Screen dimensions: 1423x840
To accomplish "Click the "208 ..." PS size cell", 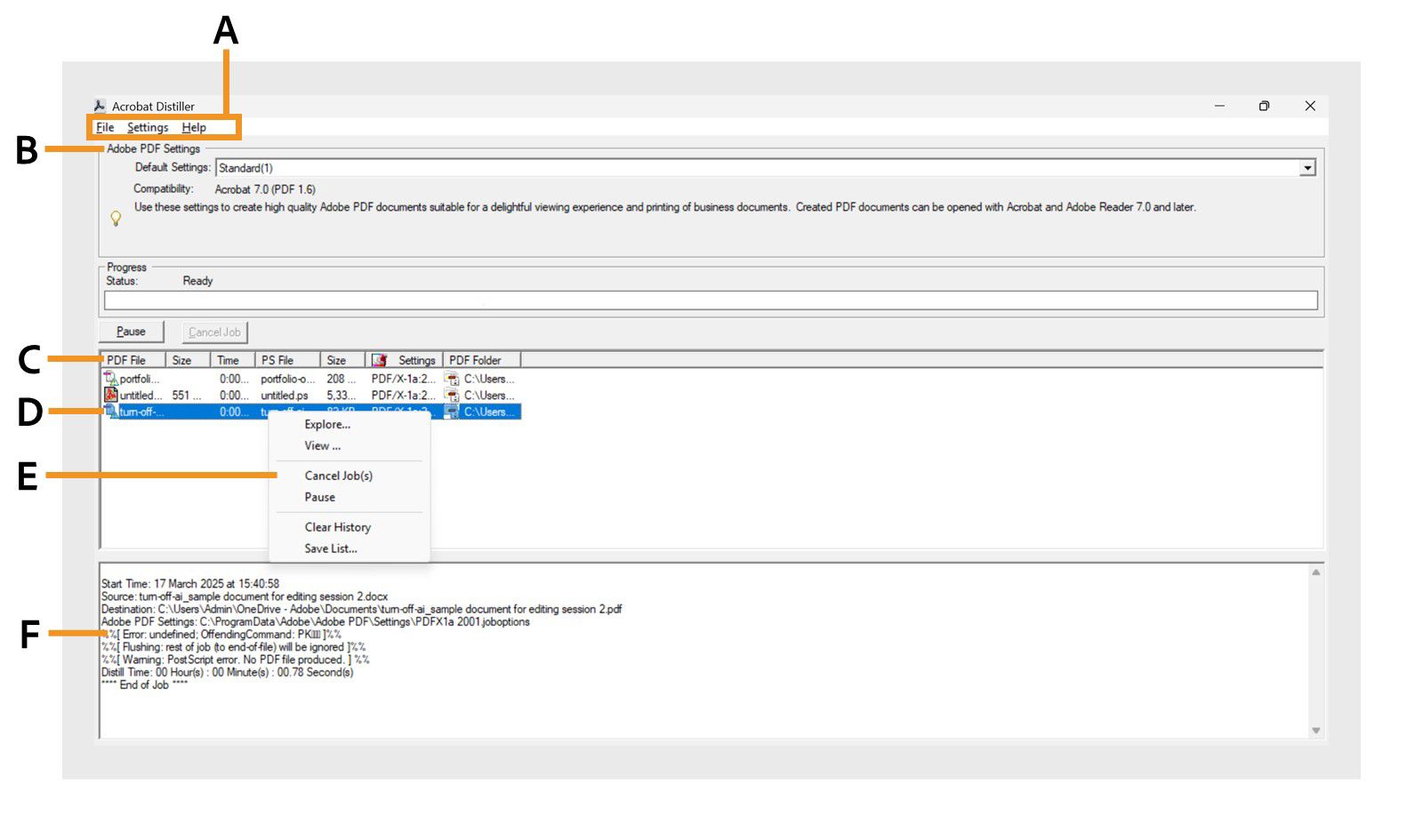I will pos(342,379).
